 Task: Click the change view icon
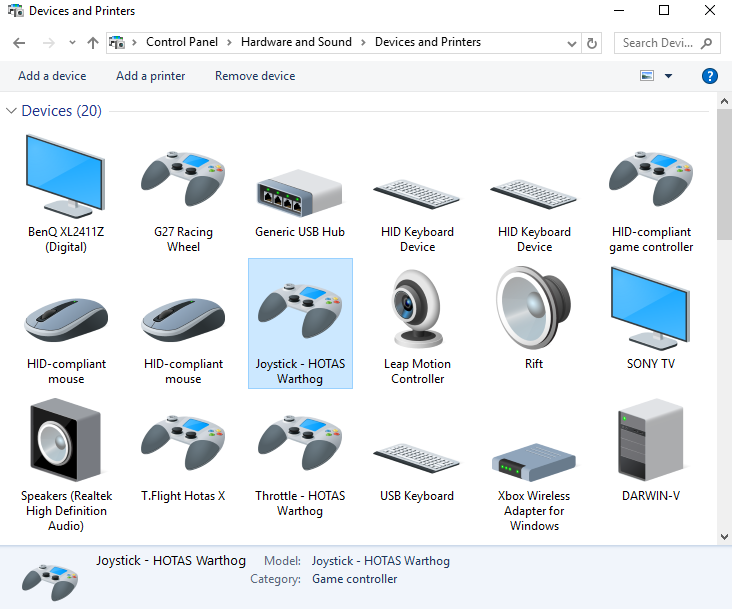[x=647, y=76]
